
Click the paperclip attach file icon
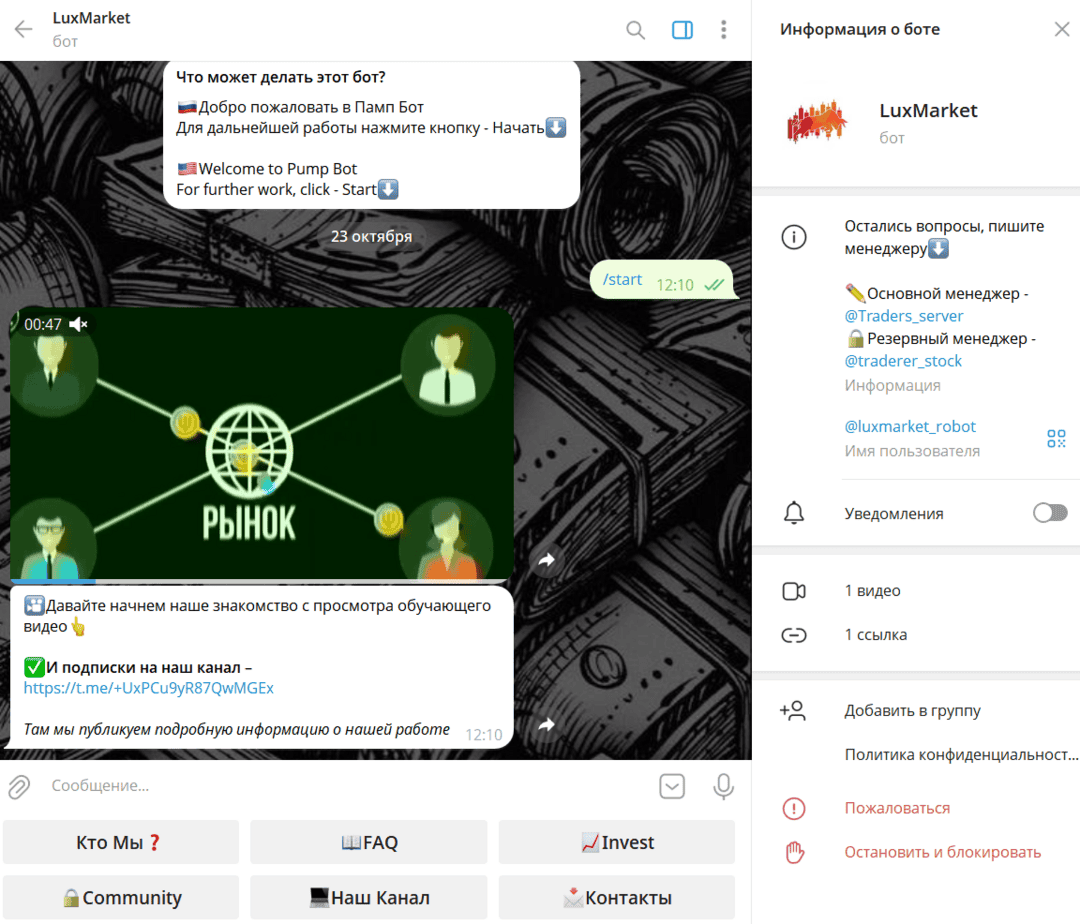[19, 786]
